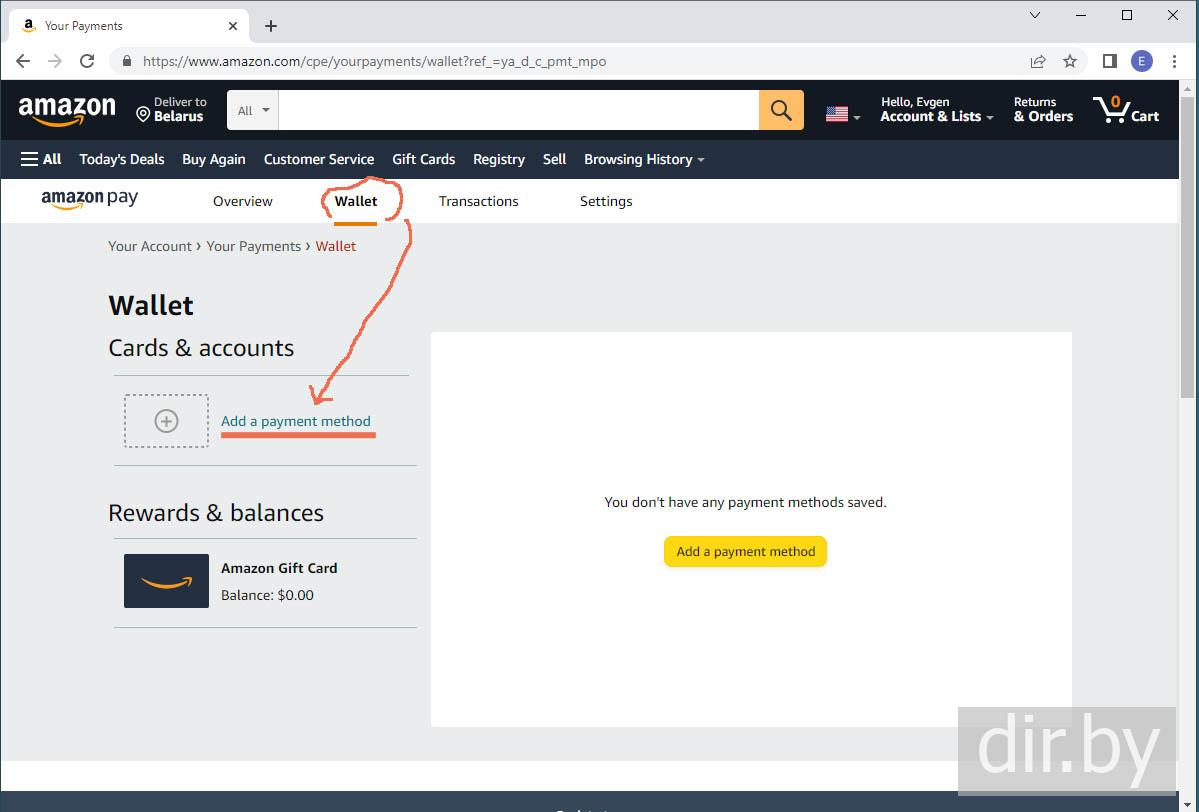
Task: Open a new browser tab
Action: tap(271, 26)
